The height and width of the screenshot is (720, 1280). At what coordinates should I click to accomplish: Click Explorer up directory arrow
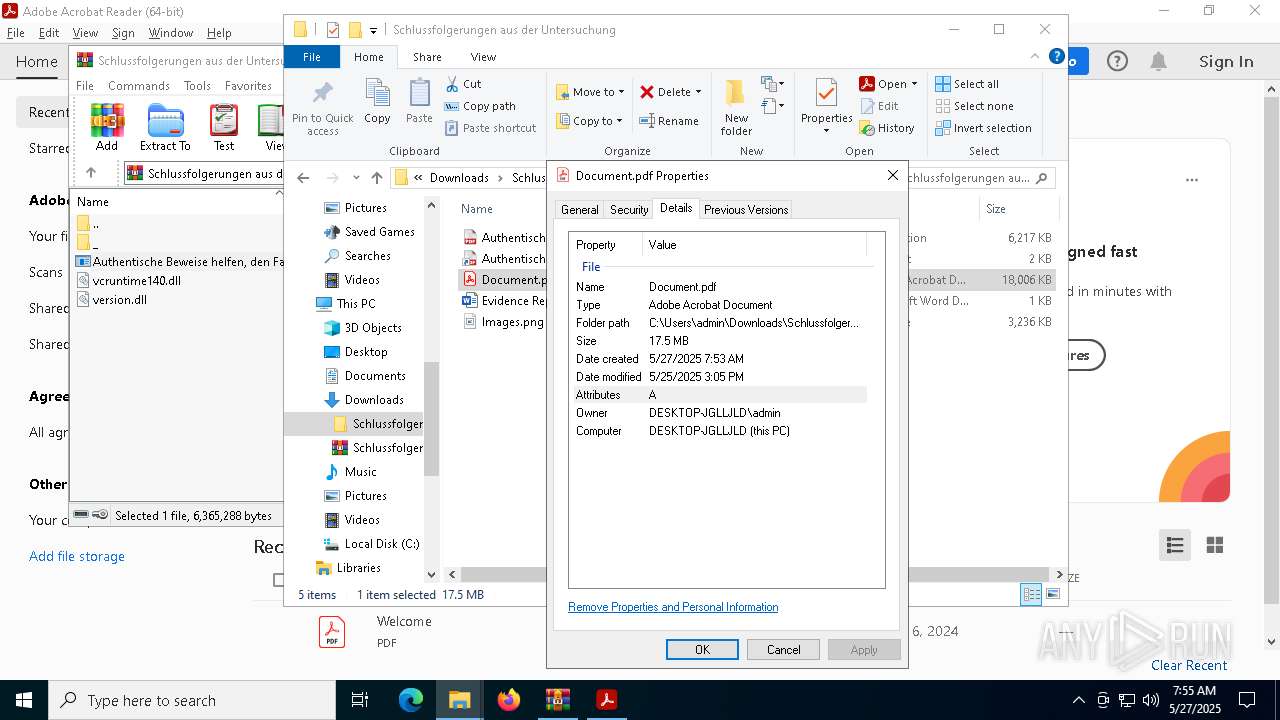[377, 178]
